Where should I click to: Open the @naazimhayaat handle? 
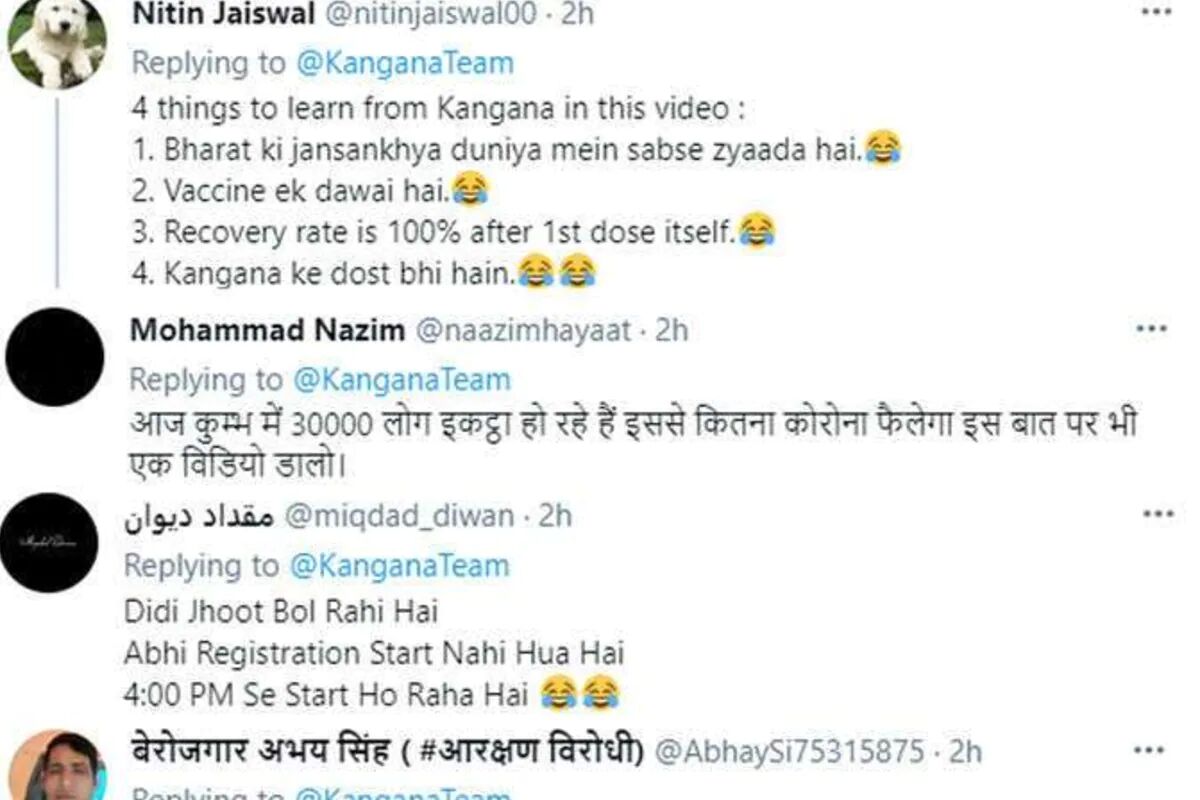pos(522,330)
